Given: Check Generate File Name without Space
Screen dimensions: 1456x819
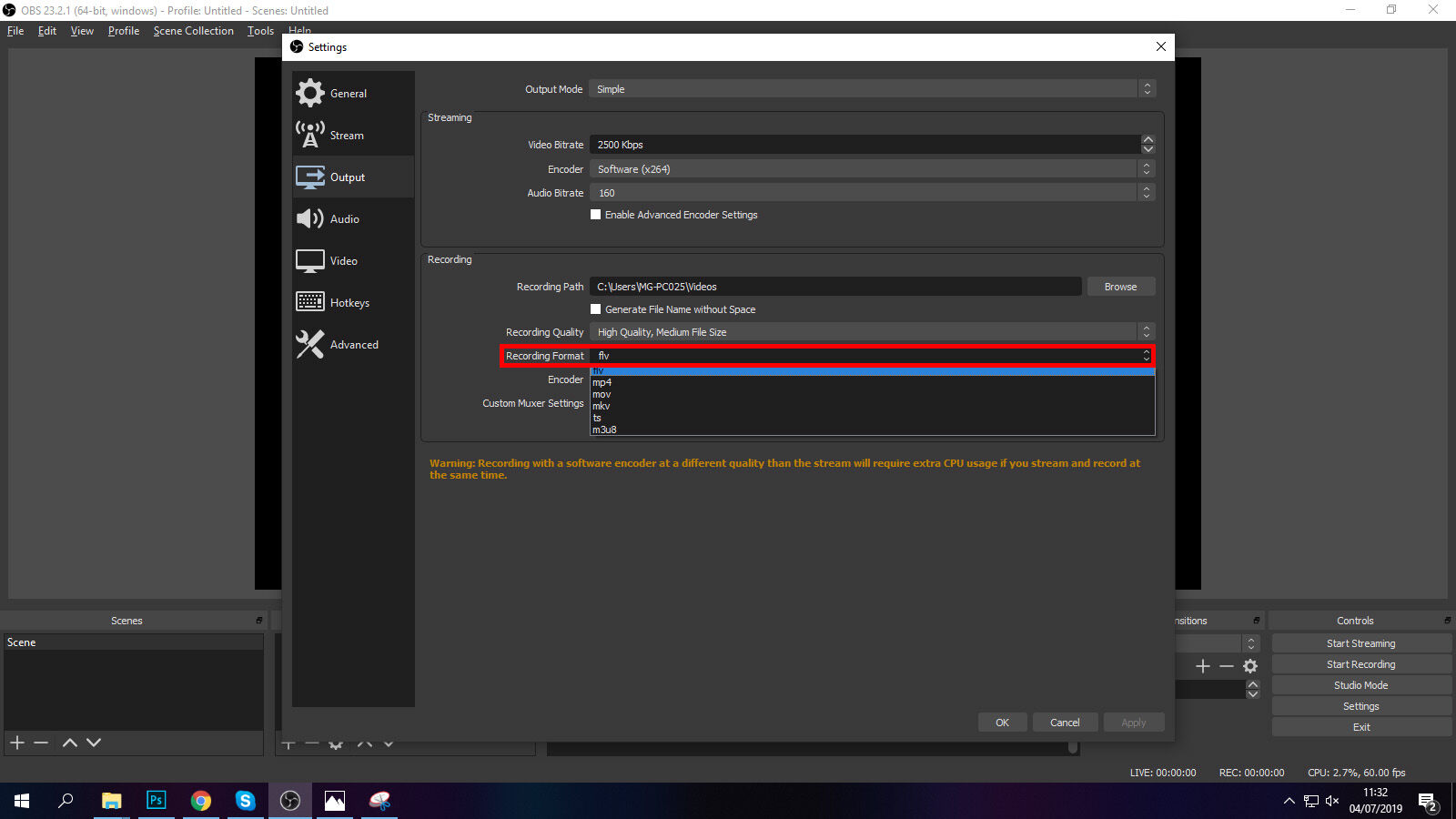Looking at the screenshot, I should coord(596,309).
